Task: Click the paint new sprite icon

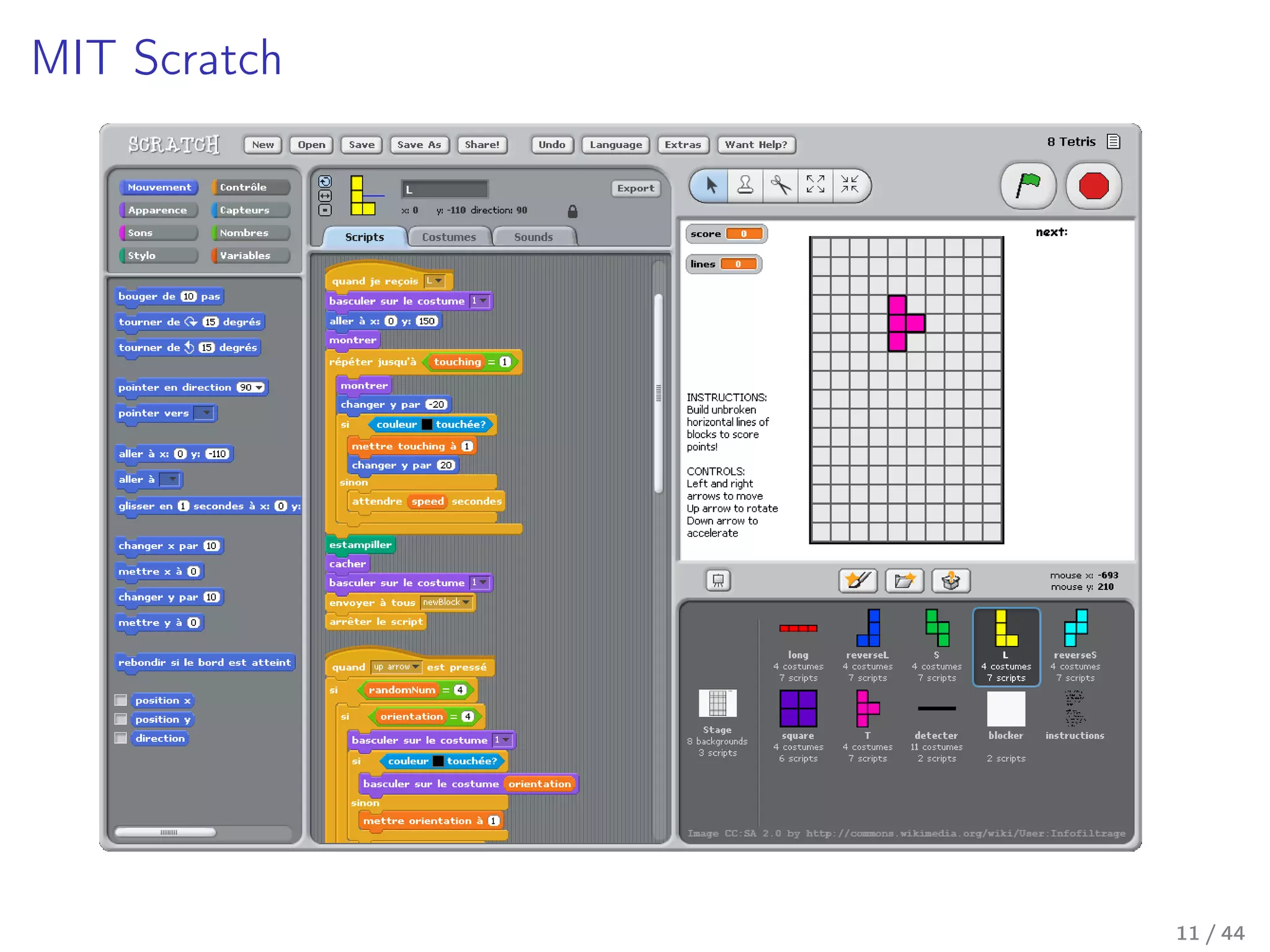Action: click(x=858, y=581)
